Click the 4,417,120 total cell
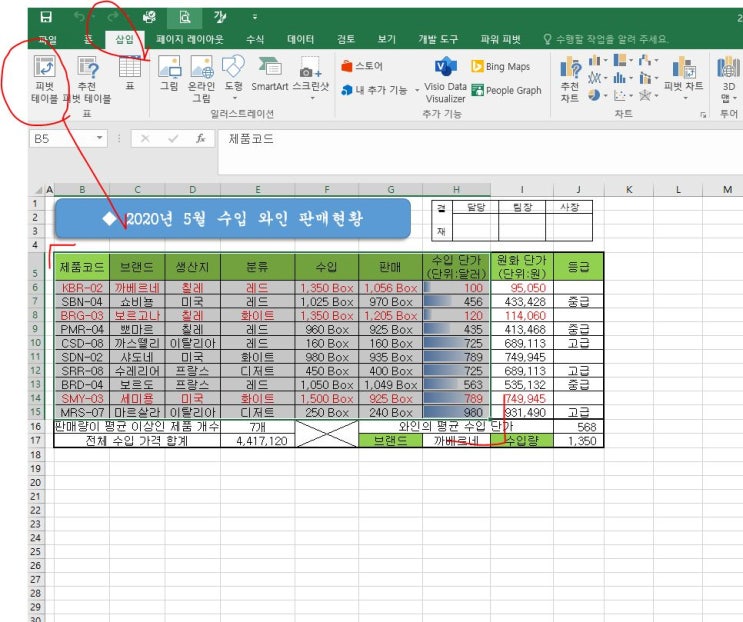Image resolution: width=743 pixels, height=622 pixels. 257,441
